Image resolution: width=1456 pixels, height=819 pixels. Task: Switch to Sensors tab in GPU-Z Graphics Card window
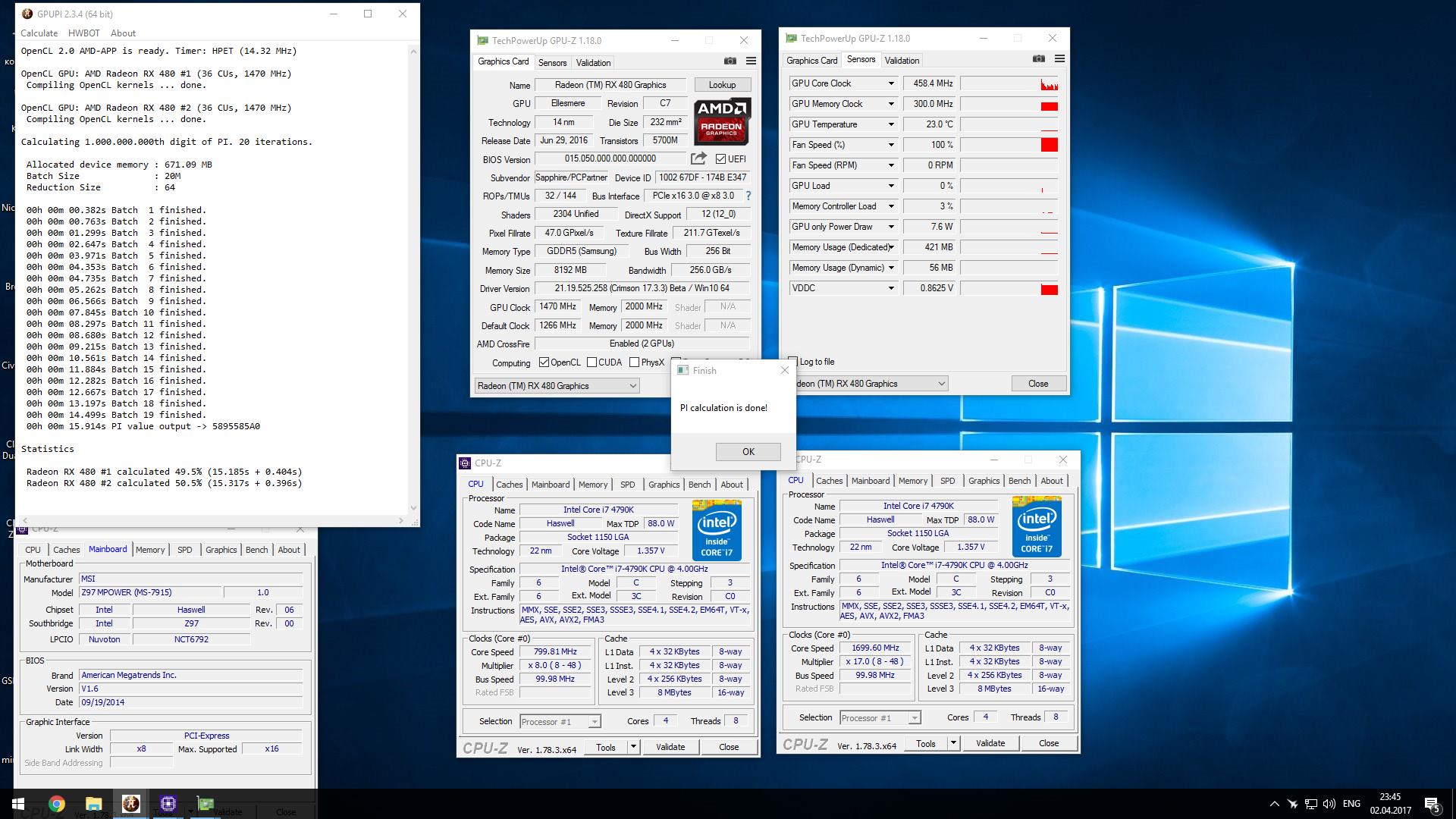[x=552, y=63]
